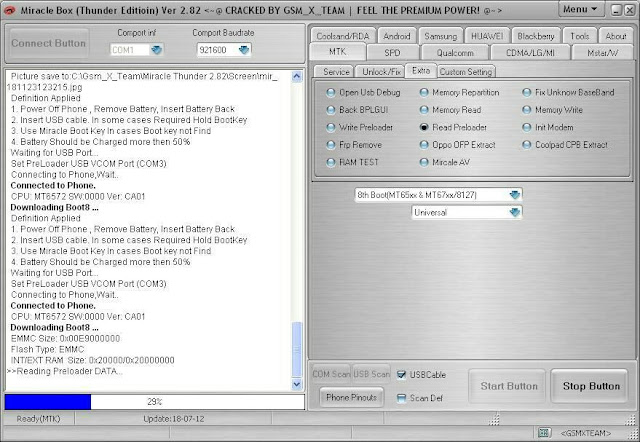Click the 29% progress bar
This screenshot has height=442, width=640.
click(155, 402)
